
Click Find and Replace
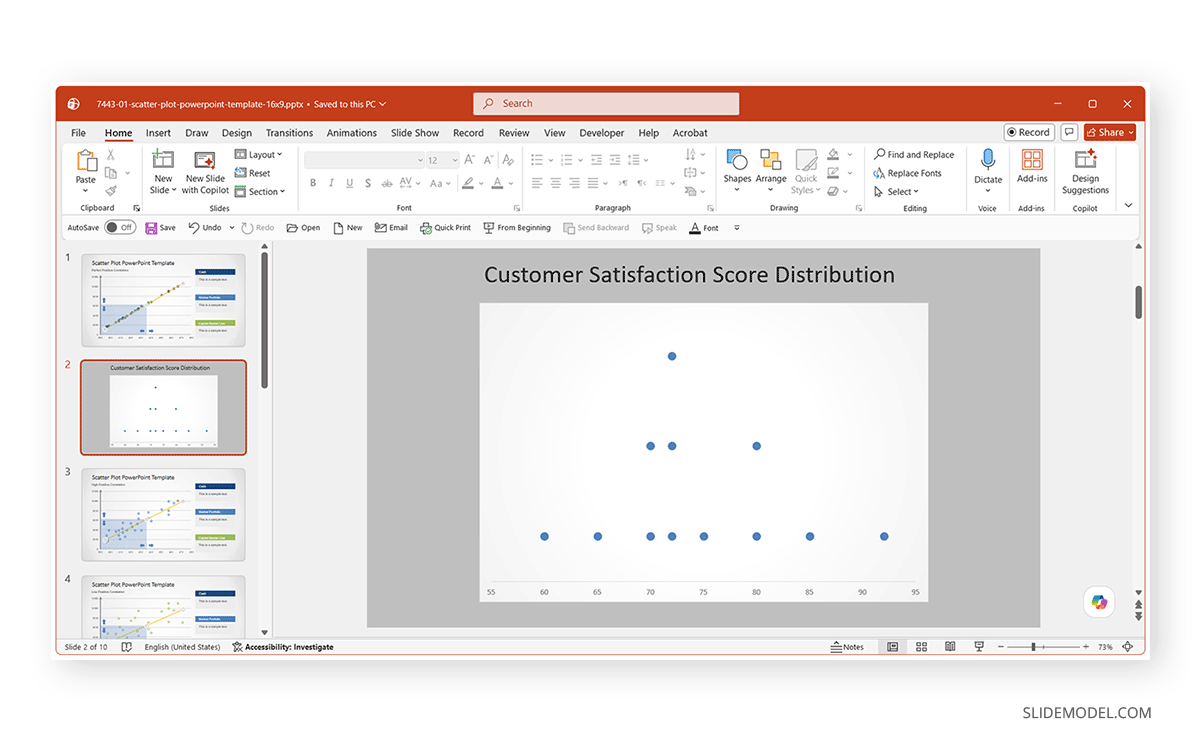coord(914,155)
